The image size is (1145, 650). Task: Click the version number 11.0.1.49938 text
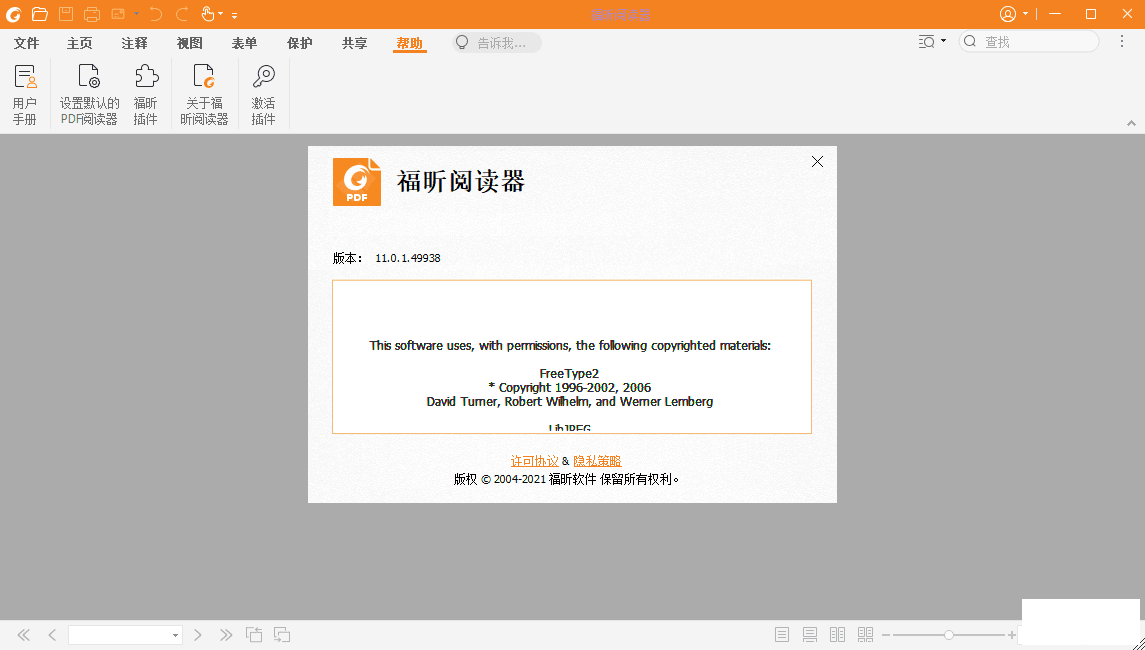pos(407,258)
